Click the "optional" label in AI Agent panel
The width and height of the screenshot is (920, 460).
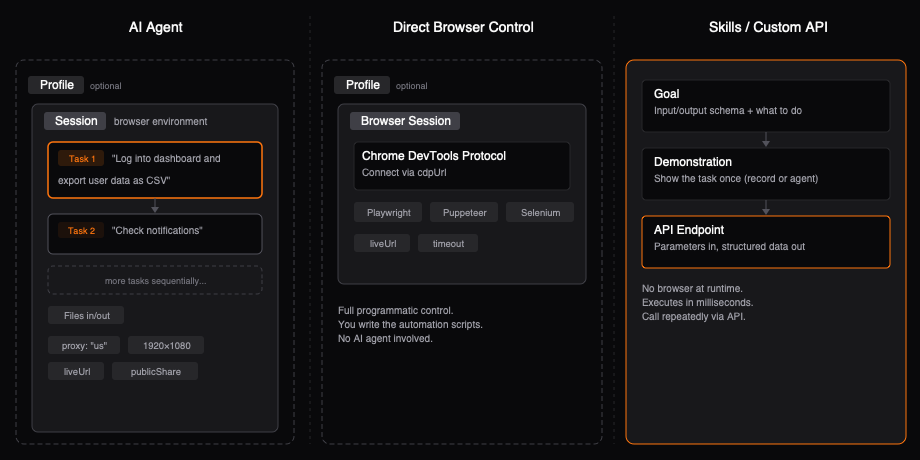(x=106, y=86)
